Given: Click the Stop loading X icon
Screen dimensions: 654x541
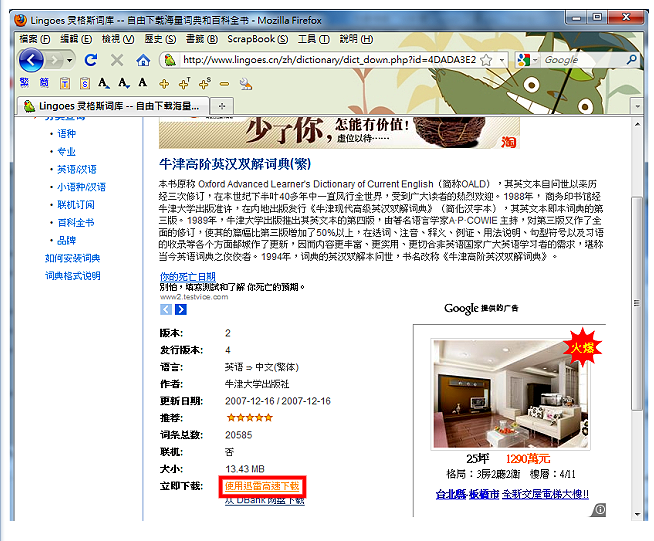Looking at the screenshot, I should pyautogui.click(x=117, y=60).
